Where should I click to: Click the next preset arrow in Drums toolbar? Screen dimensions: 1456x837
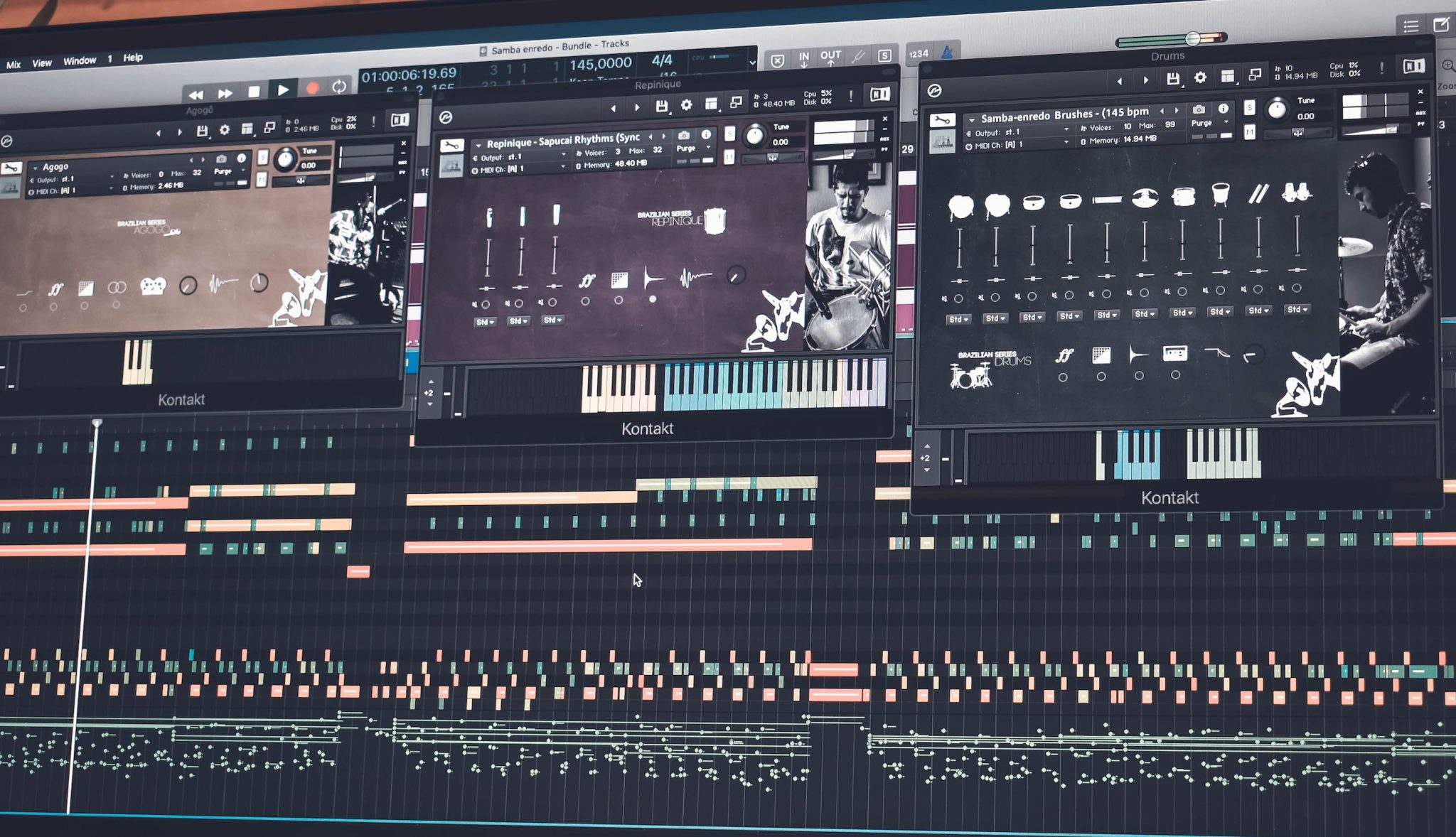[x=1145, y=80]
